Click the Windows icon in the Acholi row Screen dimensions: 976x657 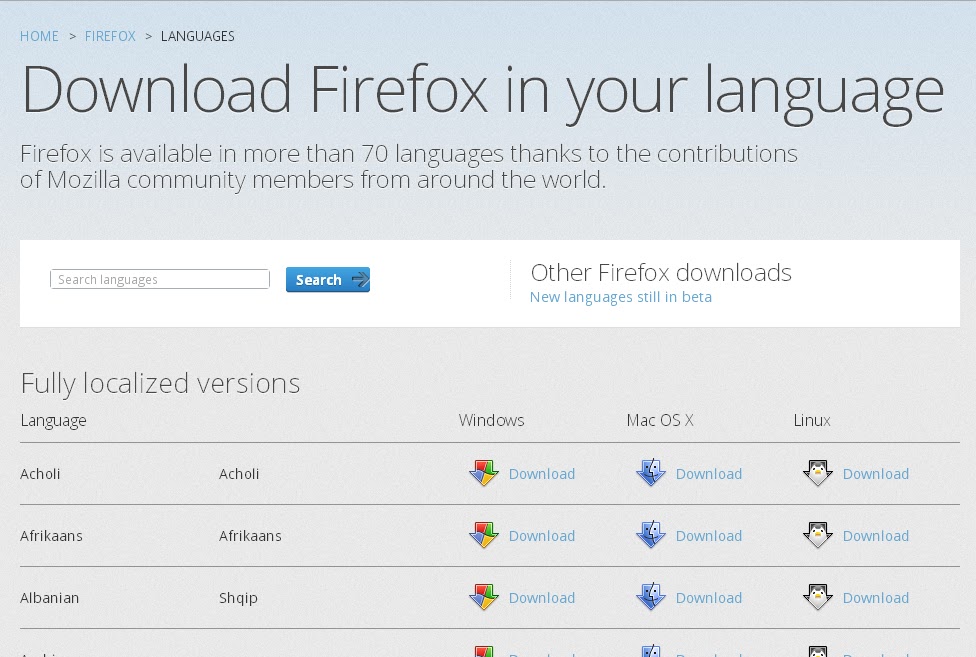(484, 473)
